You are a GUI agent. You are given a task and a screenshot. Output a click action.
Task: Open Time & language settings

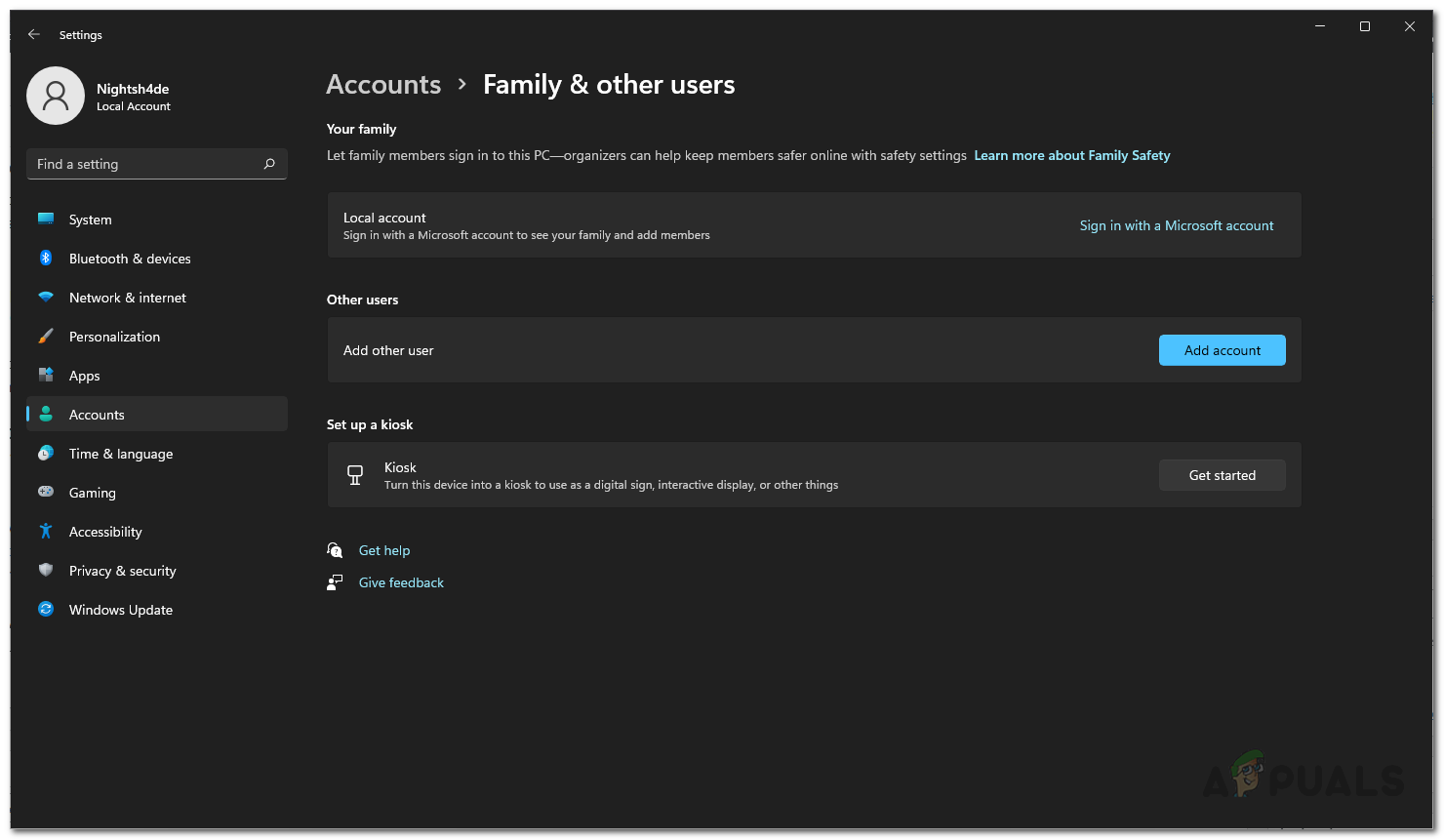120,454
